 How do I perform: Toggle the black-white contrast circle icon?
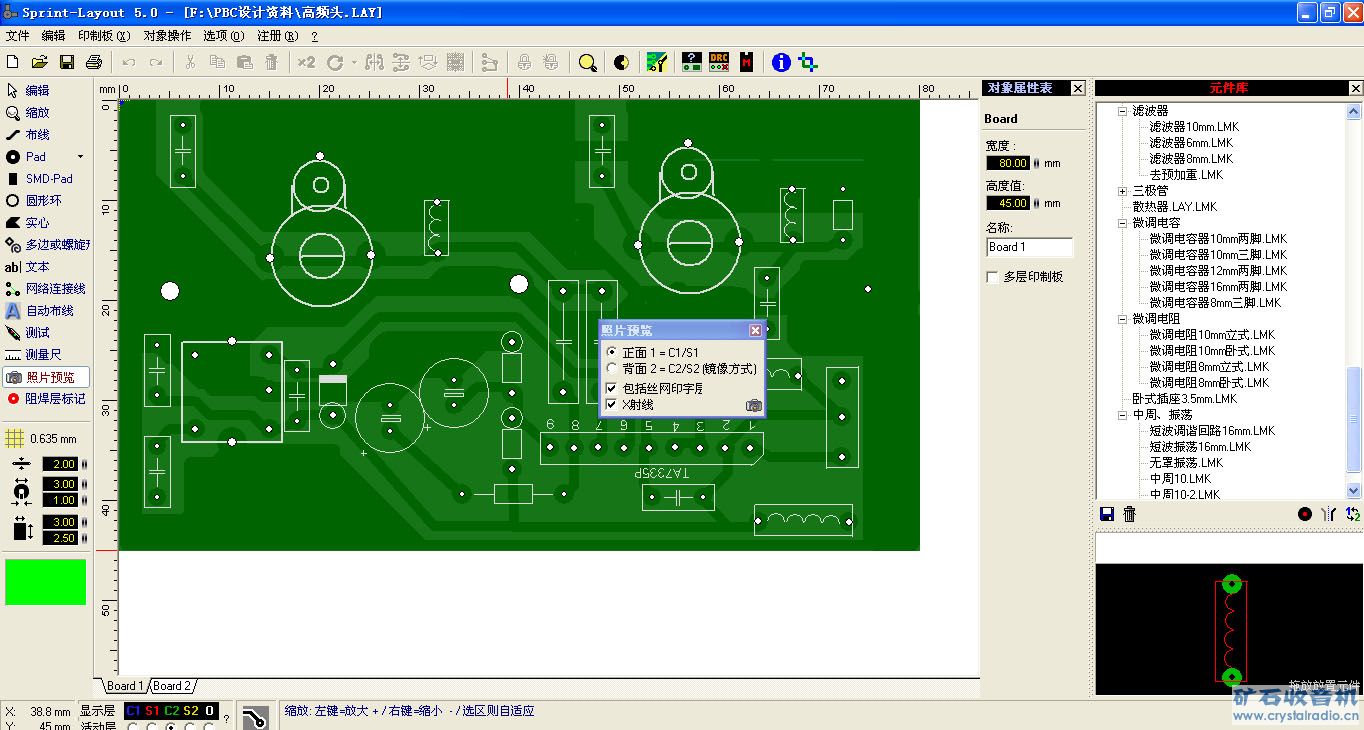click(x=621, y=62)
